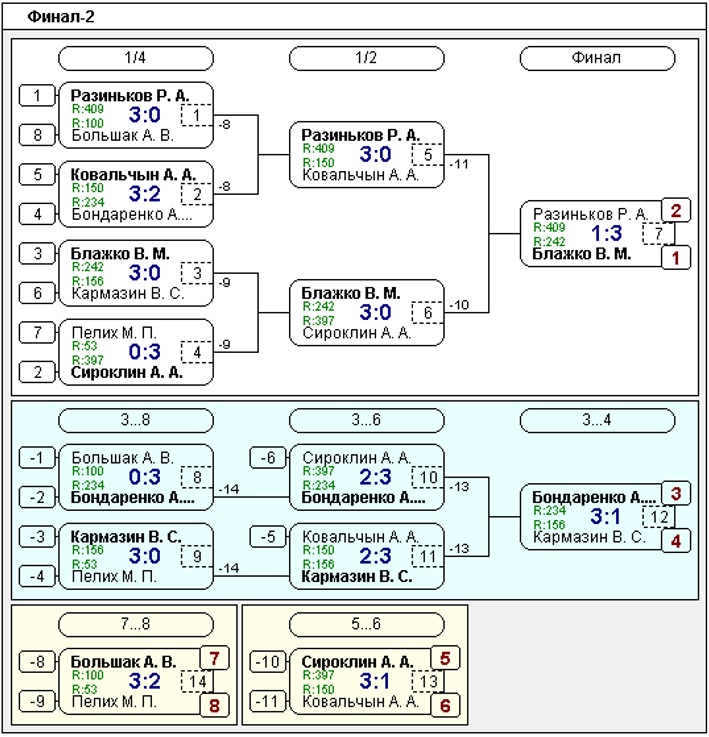Select the "-11" source box in 5...6 match
709x737 pixels.
tap(268, 702)
